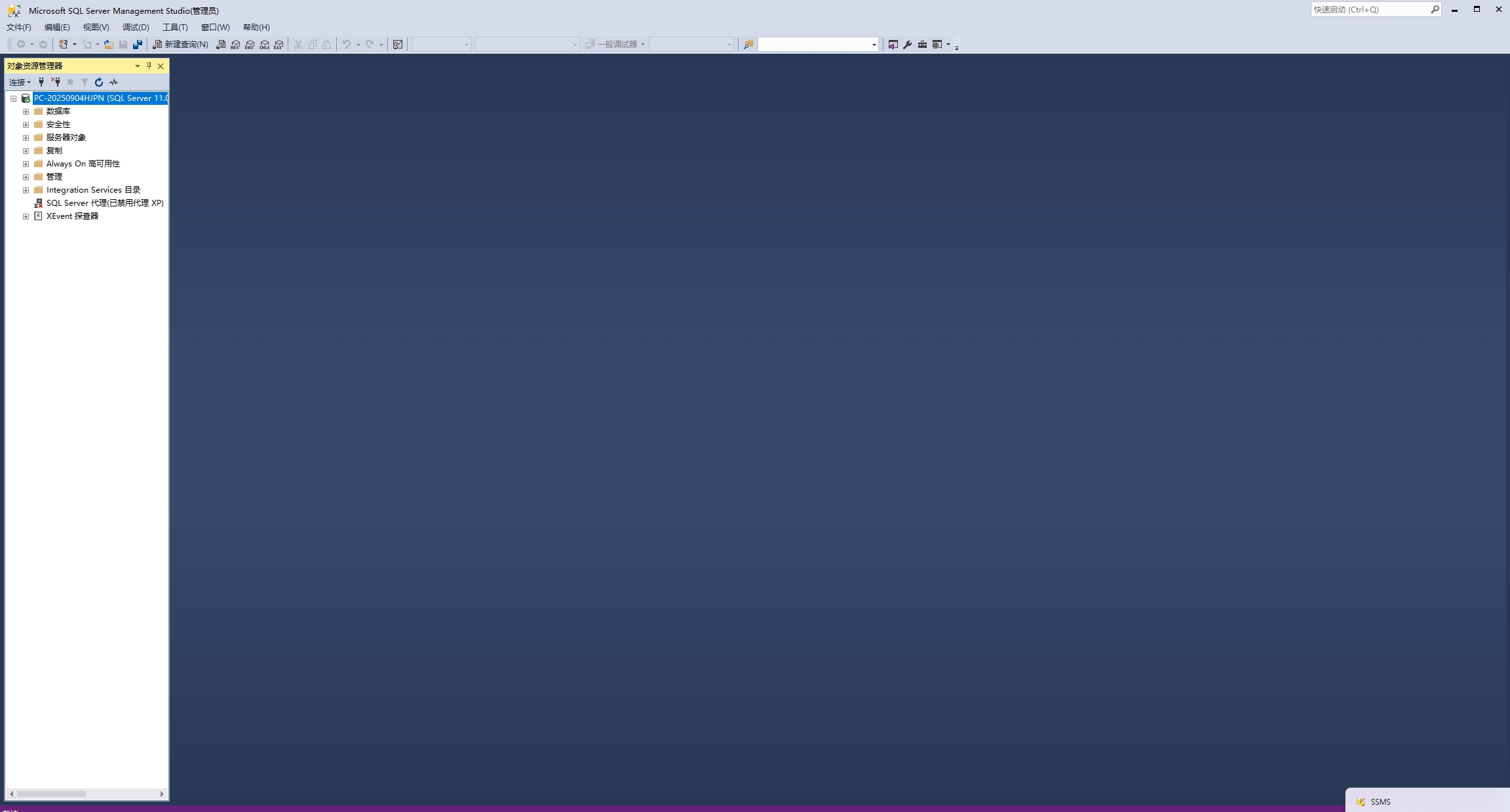Collapse the PC-20250904HJPN server node
1510x812 pixels.
coord(13,98)
